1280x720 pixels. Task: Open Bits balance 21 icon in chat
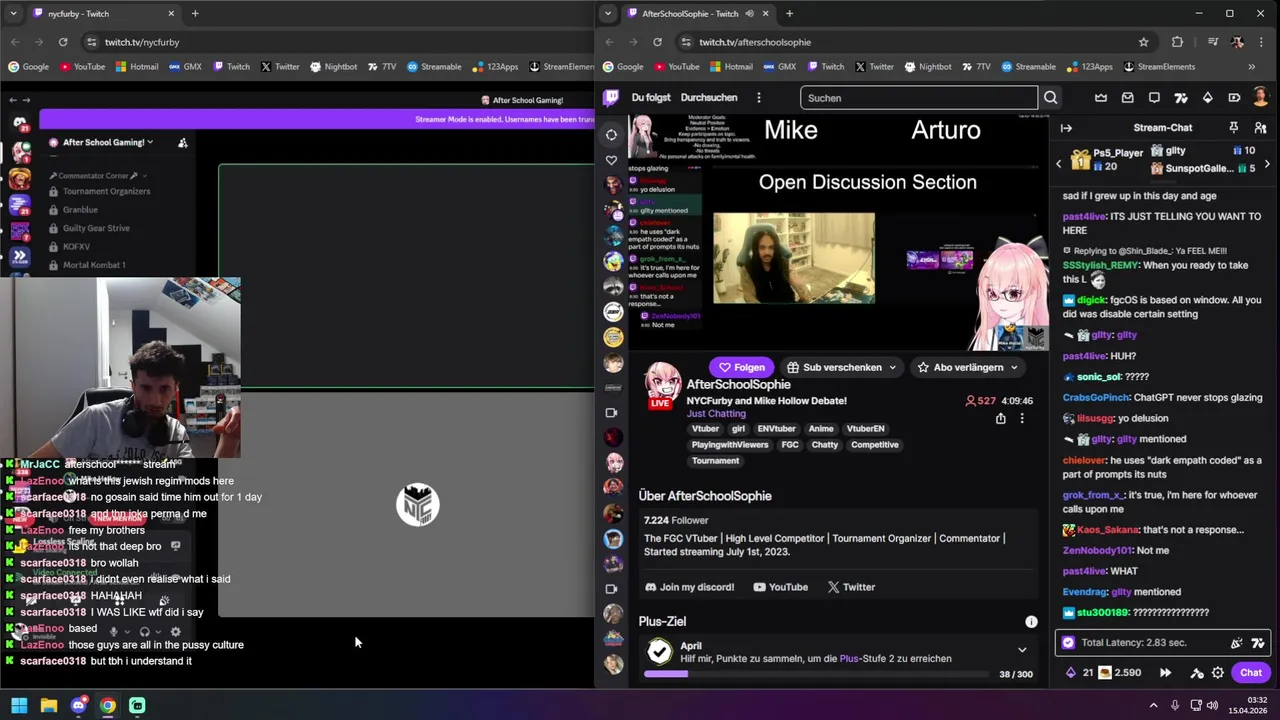pyautogui.click(x=1071, y=673)
